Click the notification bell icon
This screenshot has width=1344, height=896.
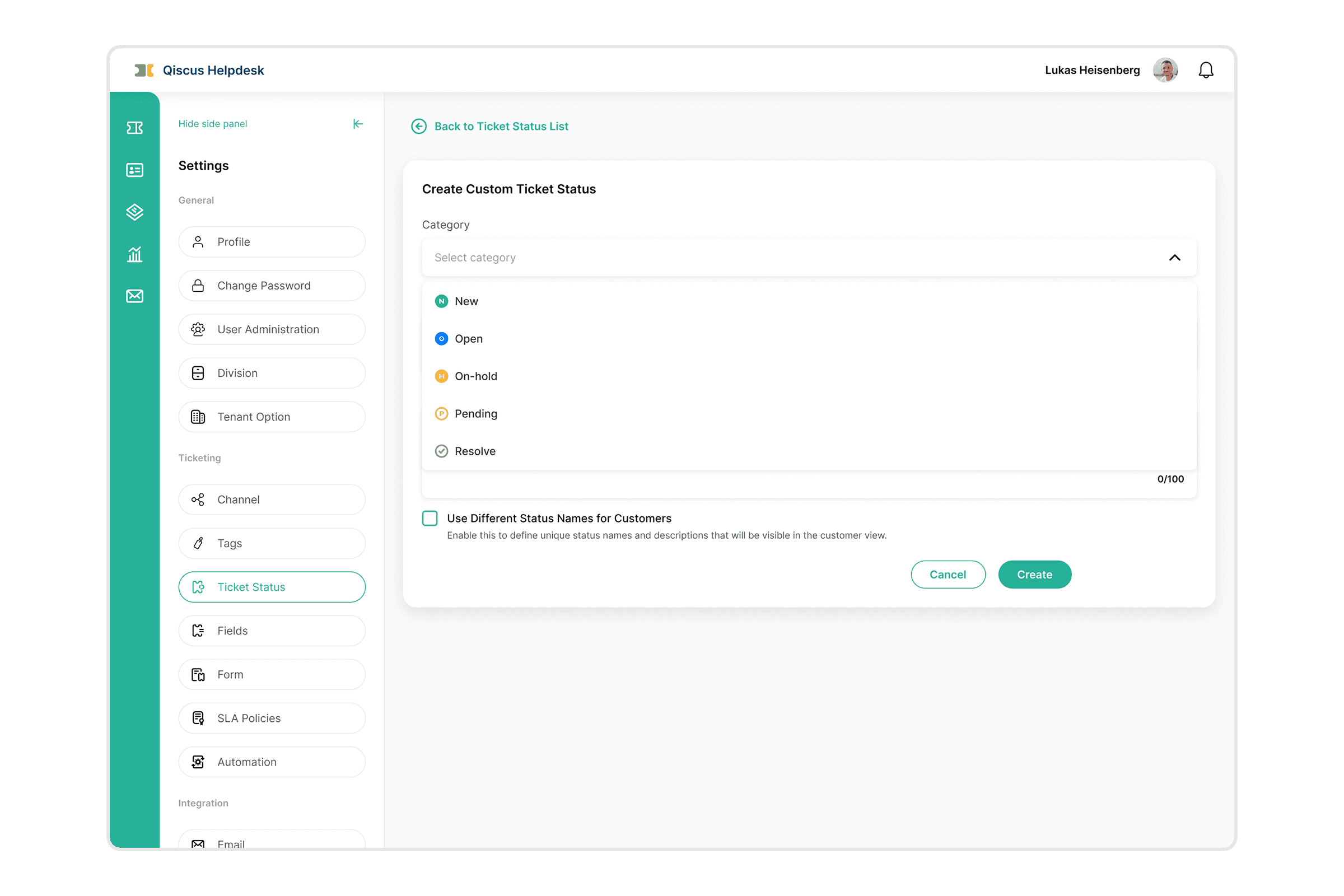click(x=1206, y=71)
